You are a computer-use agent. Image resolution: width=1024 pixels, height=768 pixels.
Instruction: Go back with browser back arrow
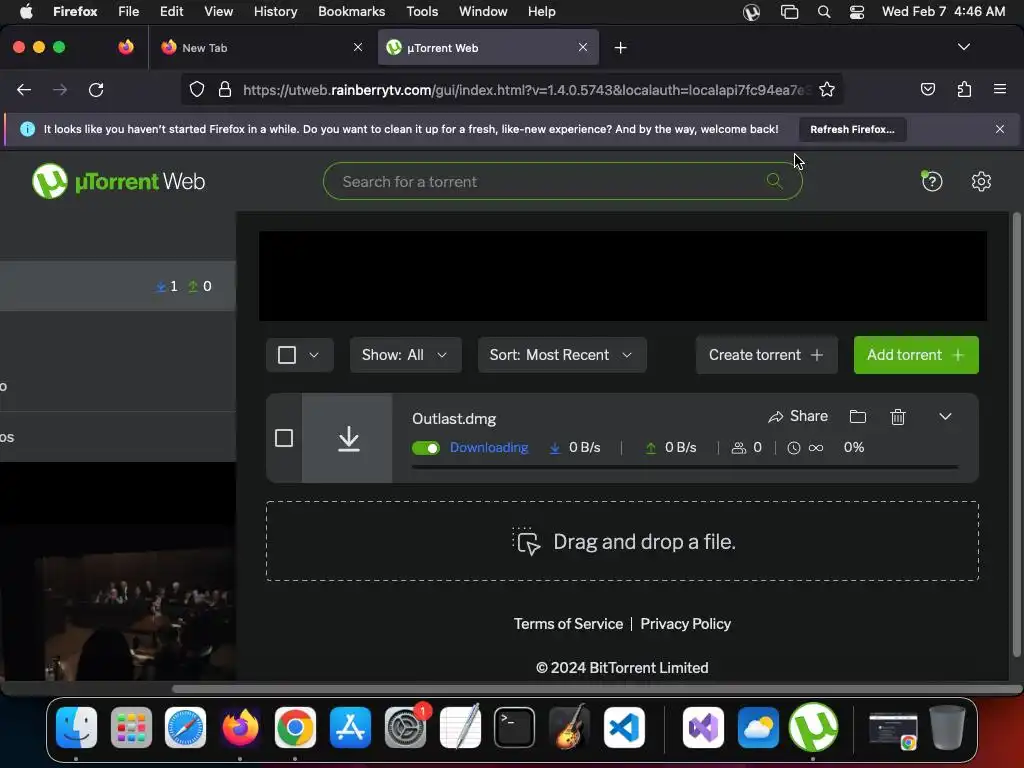click(x=24, y=89)
